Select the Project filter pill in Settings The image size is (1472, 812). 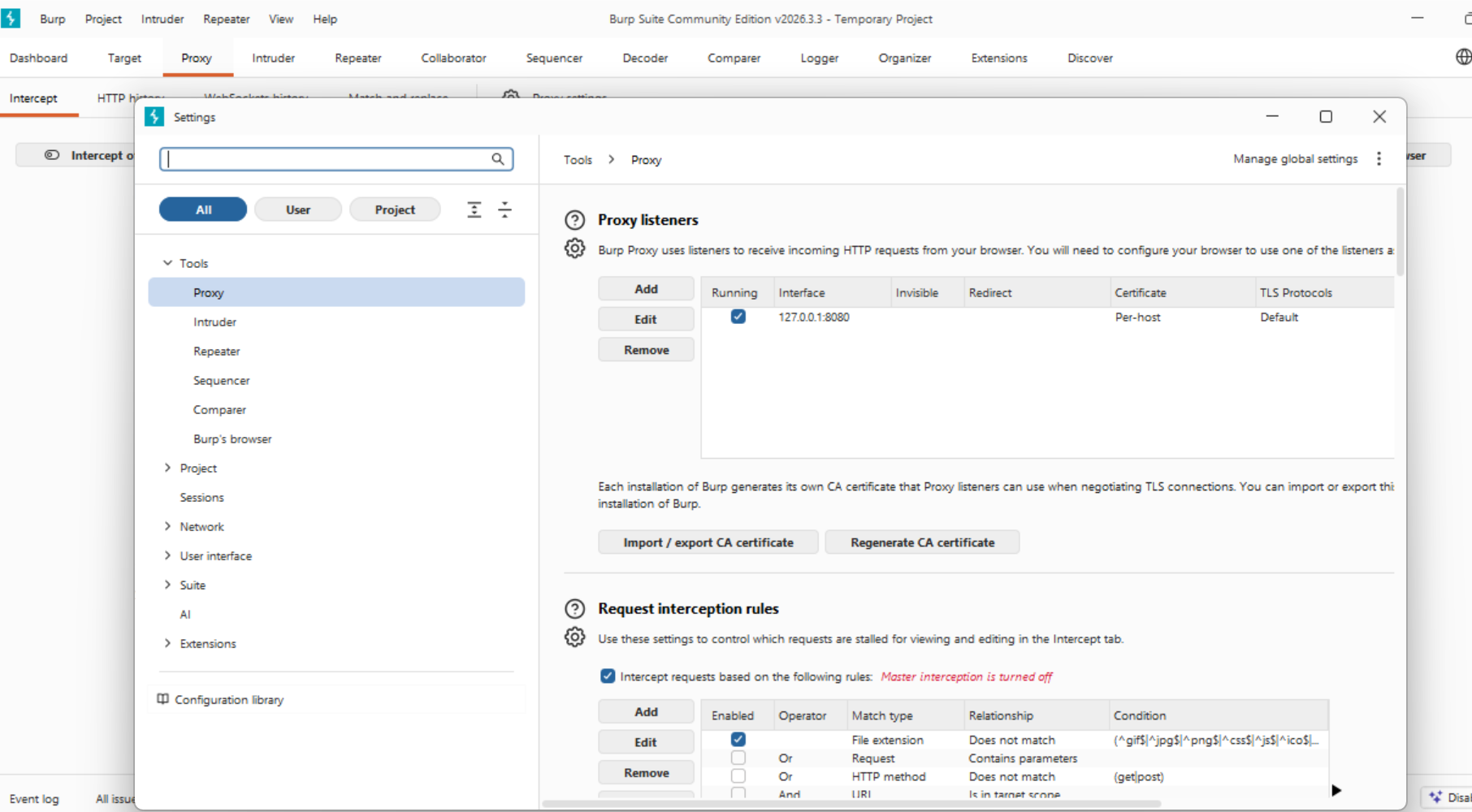coord(395,209)
